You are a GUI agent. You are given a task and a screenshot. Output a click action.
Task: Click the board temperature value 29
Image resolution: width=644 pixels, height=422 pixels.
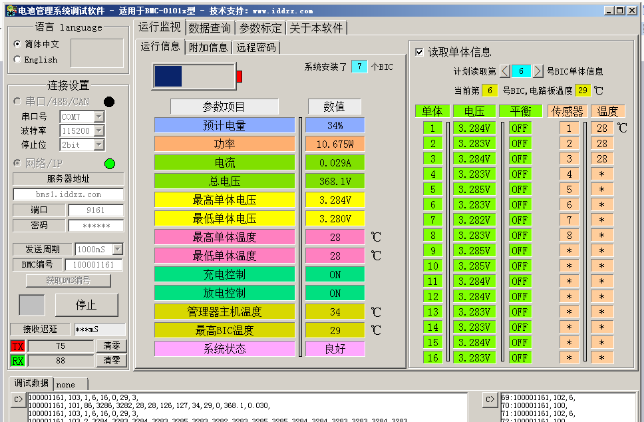tap(583, 90)
